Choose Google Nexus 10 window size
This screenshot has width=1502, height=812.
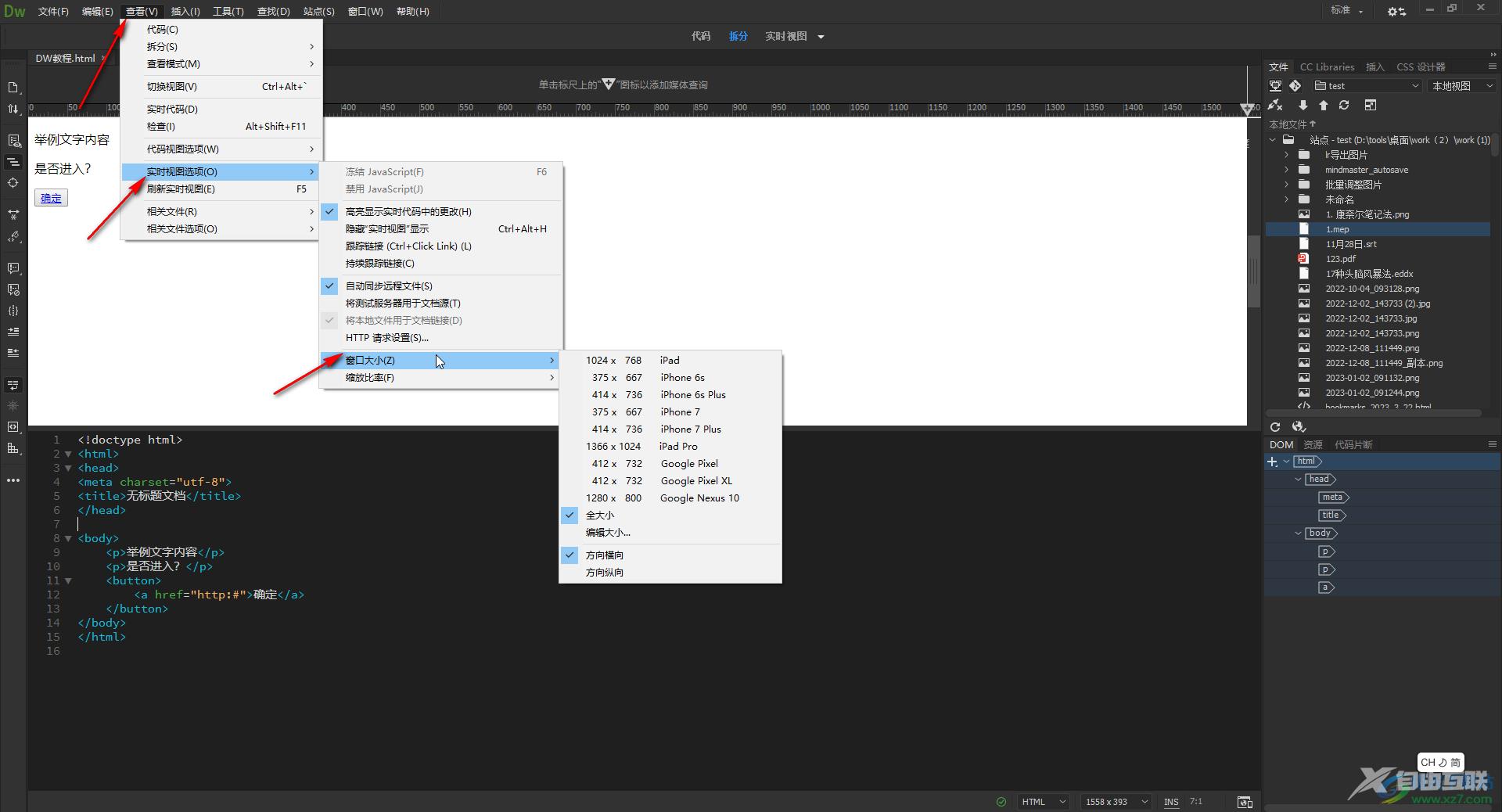(x=670, y=498)
